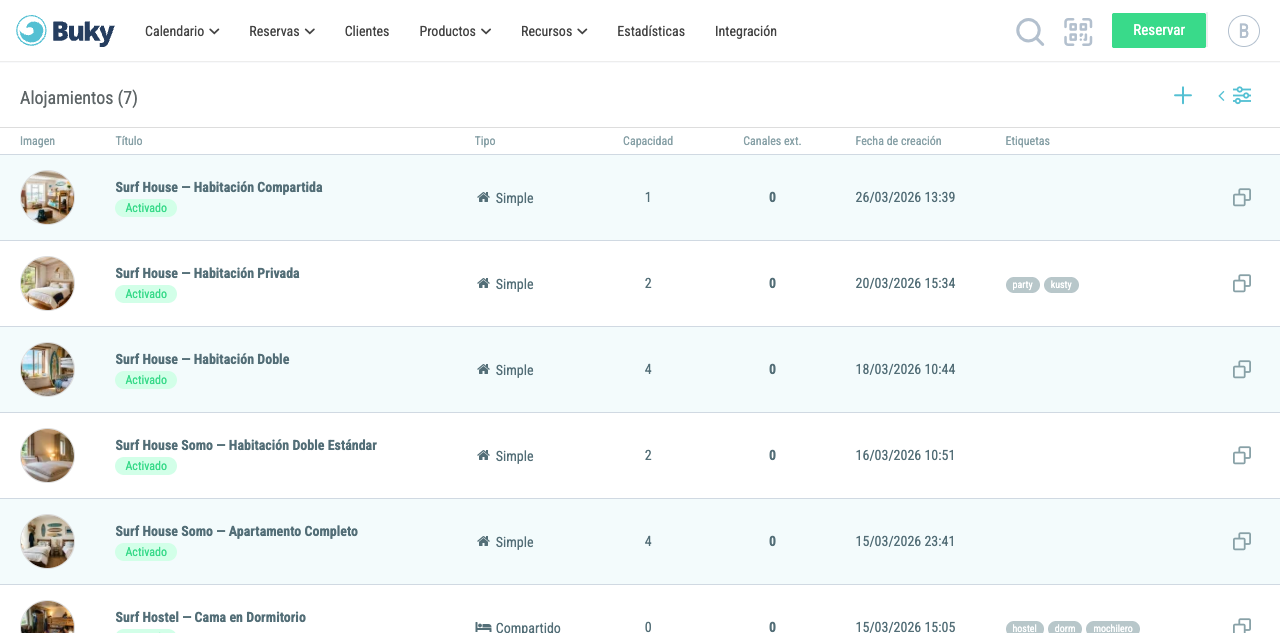Add a new alojamiento with plus icon
This screenshot has height=633, width=1280.
click(x=1183, y=96)
